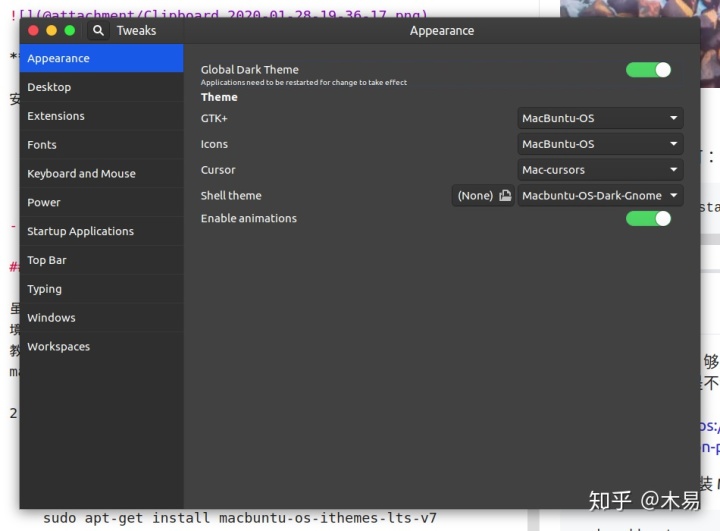Click the Cursor row label
The height and width of the screenshot is (531, 720).
[218, 169]
